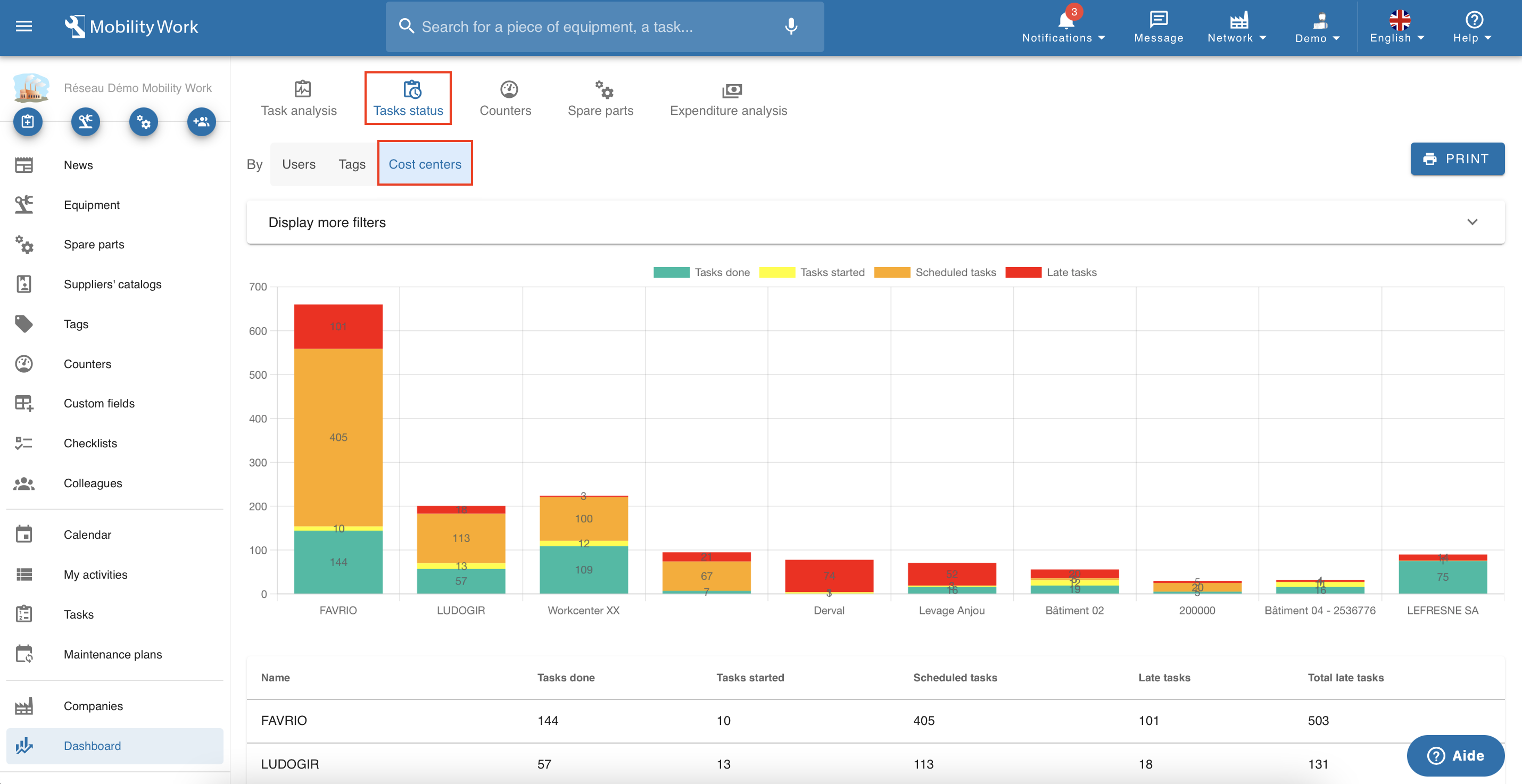Open the Expenditure analysis tab
1522x784 pixels.
pos(728,98)
